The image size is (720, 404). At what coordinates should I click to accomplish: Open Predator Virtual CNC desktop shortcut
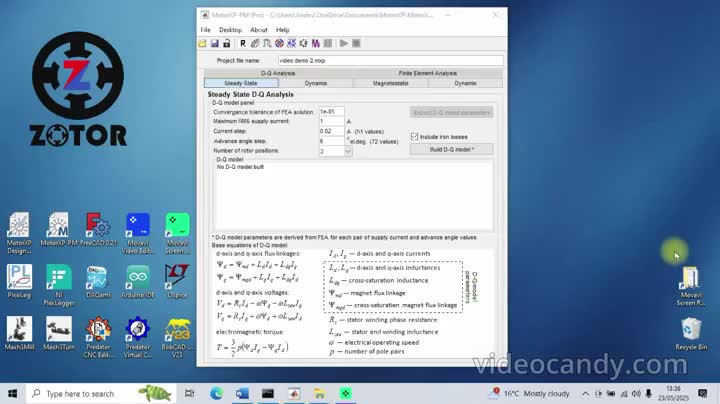point(138,337)
